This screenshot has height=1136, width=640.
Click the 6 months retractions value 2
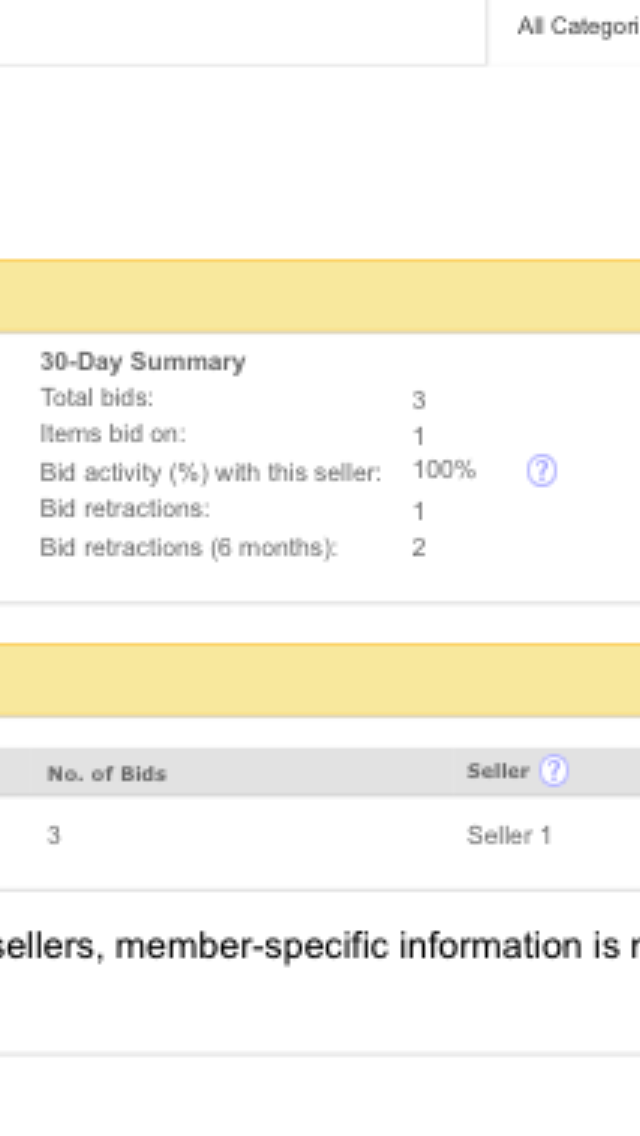[419, 547]
